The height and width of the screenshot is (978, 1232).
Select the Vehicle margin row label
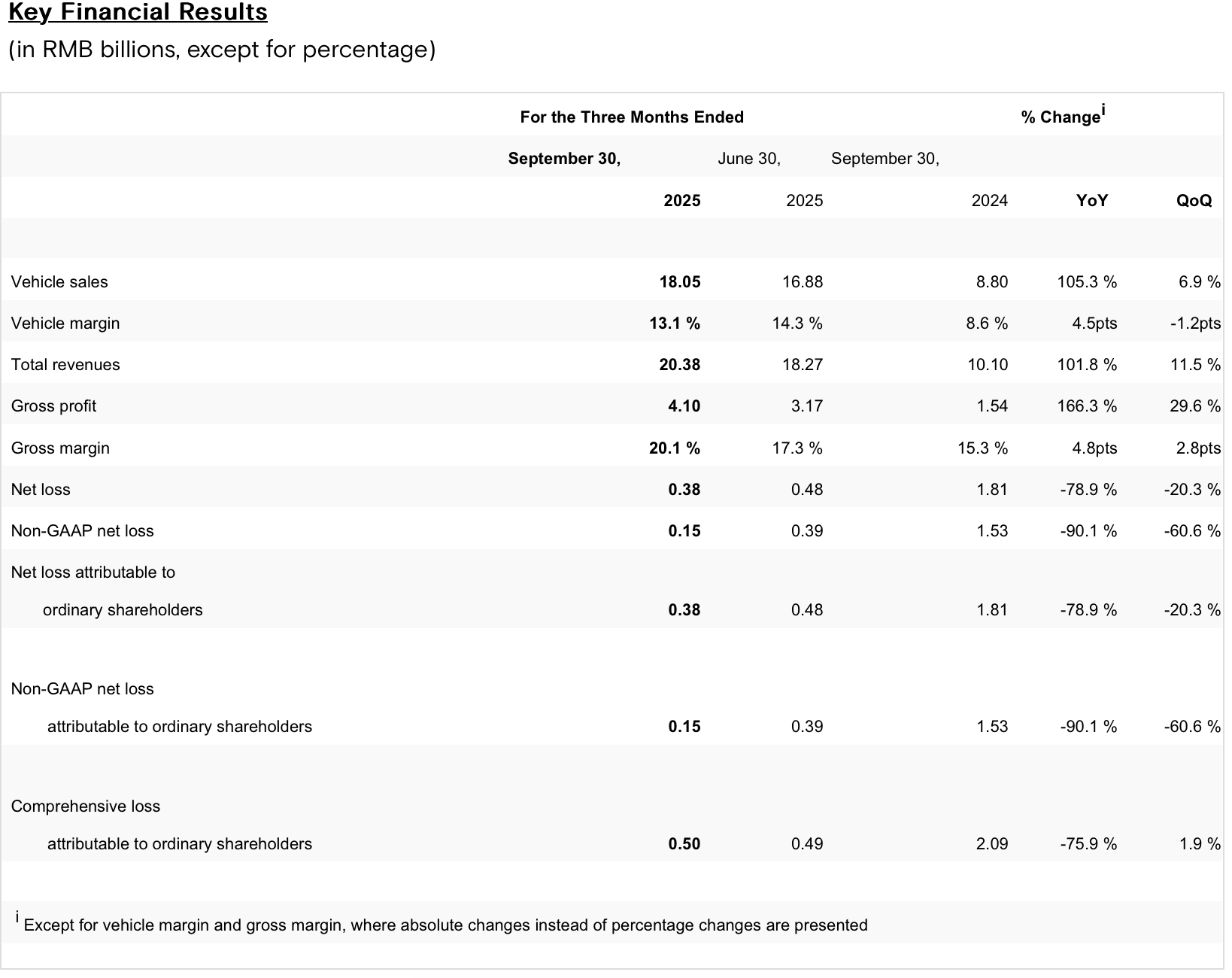pos(65,323)
